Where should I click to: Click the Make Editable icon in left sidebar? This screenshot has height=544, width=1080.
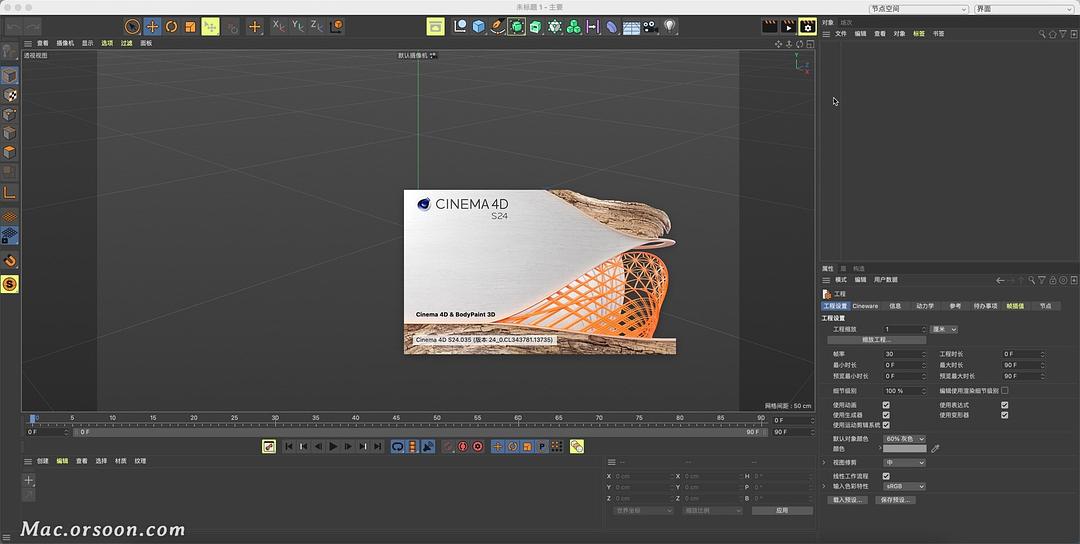click(x=9, y=52)
